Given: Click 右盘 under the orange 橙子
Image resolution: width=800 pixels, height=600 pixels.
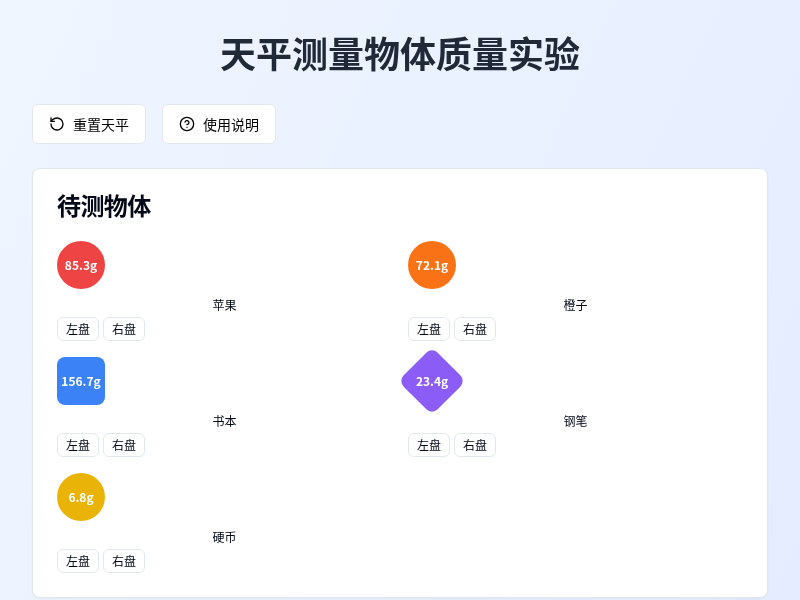Looking at the screenshot, I should pos(475,329).
